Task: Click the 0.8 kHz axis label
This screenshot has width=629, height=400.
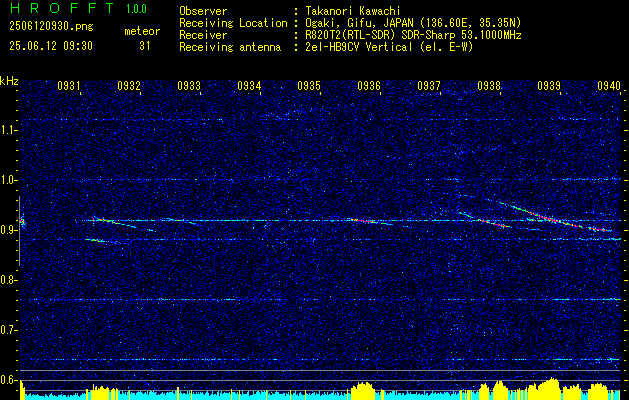Action: [x=8, y=280]
